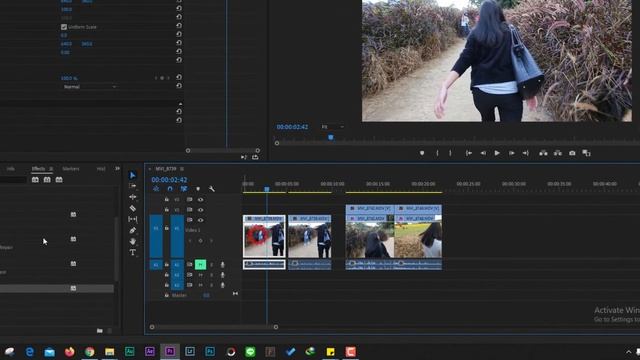
Task: Toggle A1 voice-over record microphone
Action: [222, 265]
